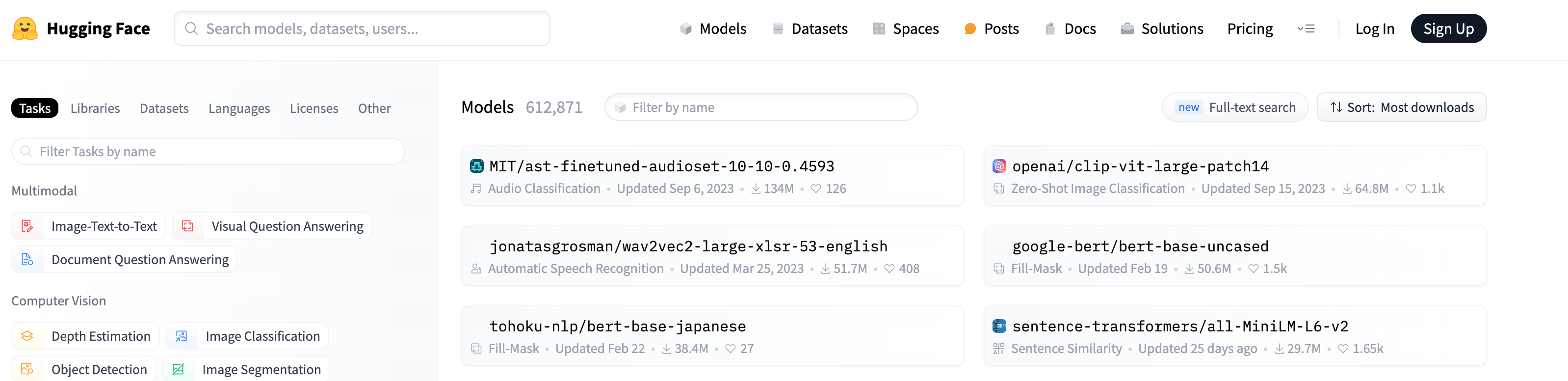The image size is (1568, 381).
Task: Click the Image-Text-to-Text task icon
Action: (27, 226)
